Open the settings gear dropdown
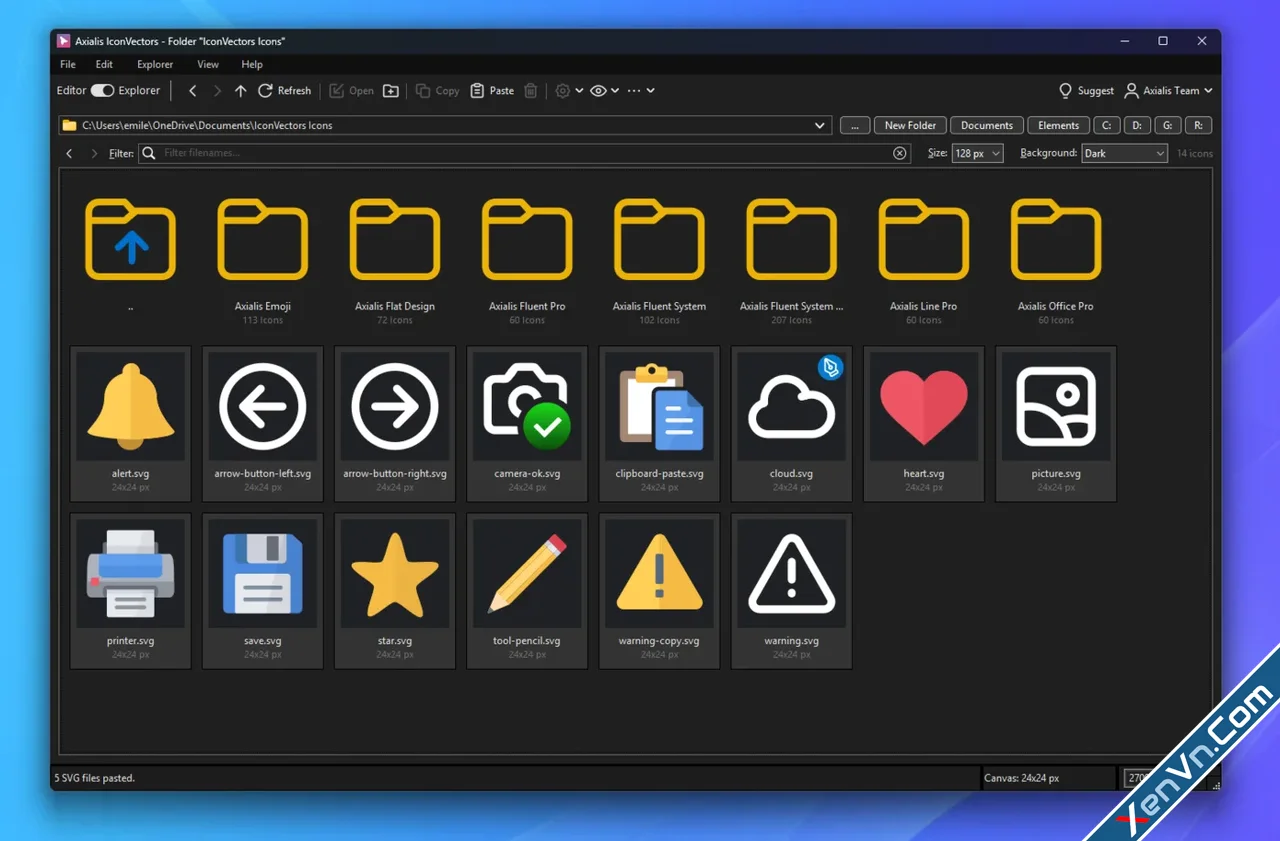1280x841 pixels. pyautogui.click(x=569, y=90)
